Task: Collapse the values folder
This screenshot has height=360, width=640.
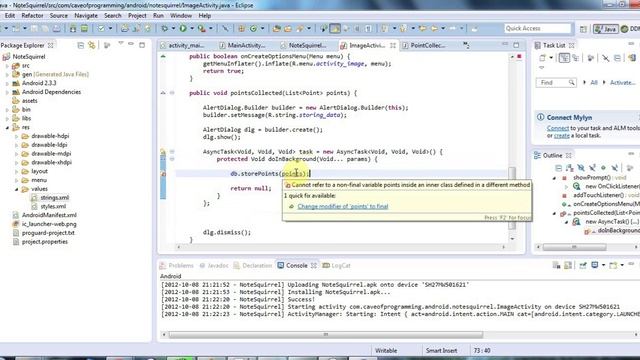Action: click(x=16, y=189)
